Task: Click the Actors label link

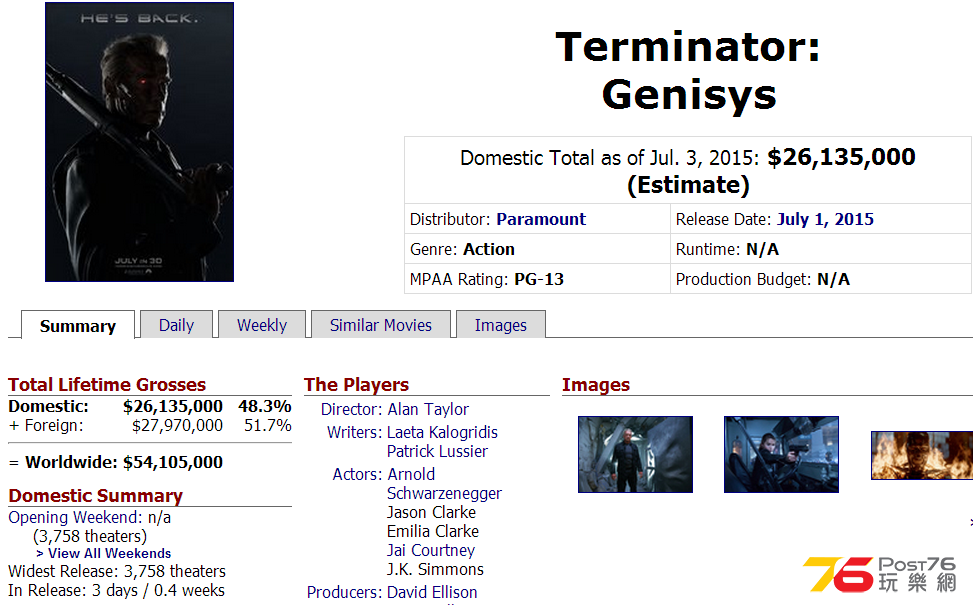Action: pos(357,474)
